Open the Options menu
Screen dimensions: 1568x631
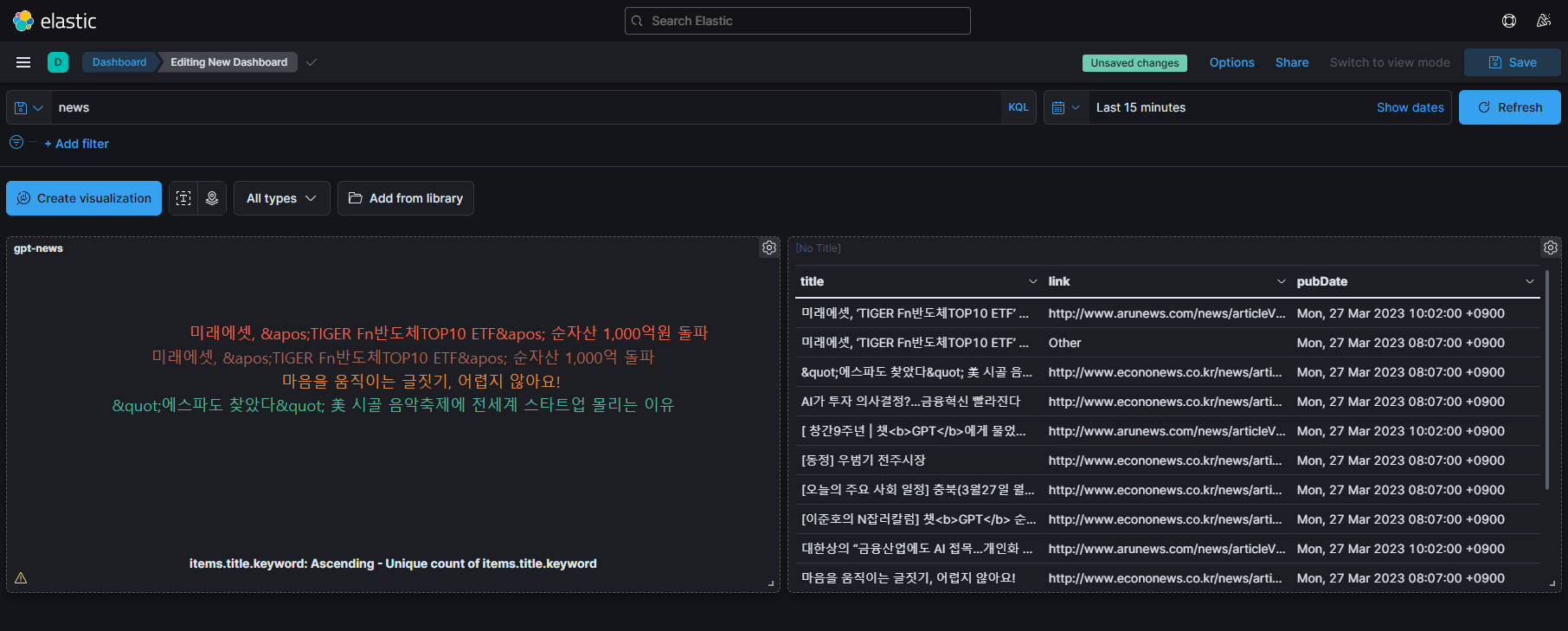click(x=1231, y=62)
